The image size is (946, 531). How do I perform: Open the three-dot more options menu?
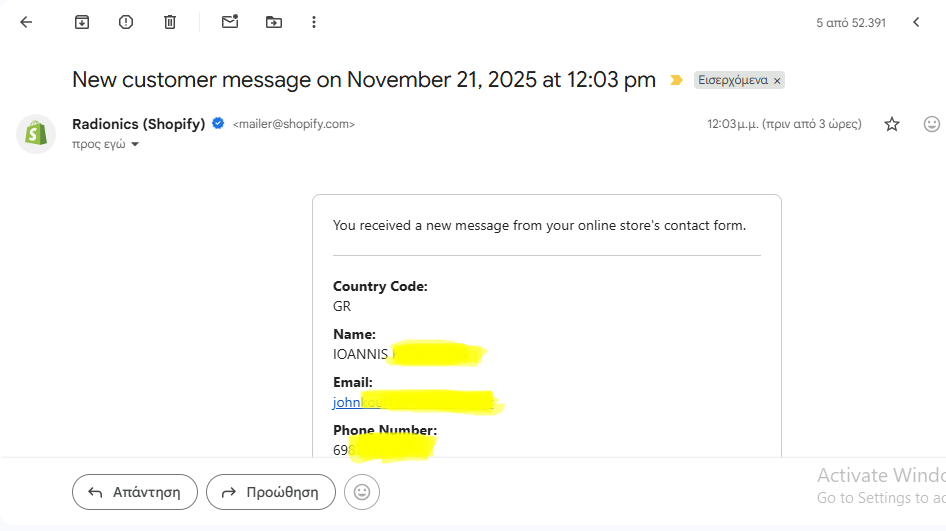(x=314, y=22)
